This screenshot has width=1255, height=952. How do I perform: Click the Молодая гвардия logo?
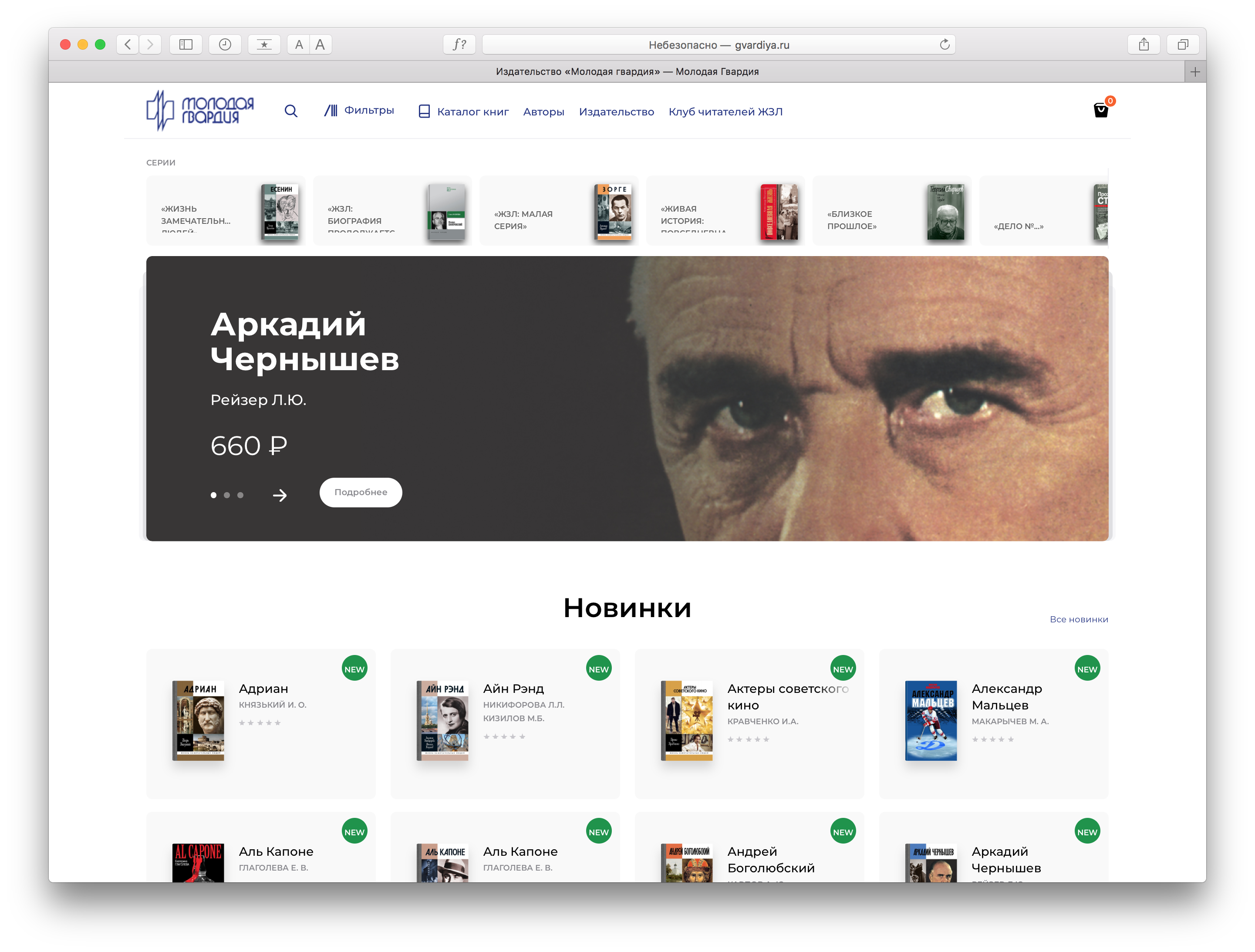200,111
